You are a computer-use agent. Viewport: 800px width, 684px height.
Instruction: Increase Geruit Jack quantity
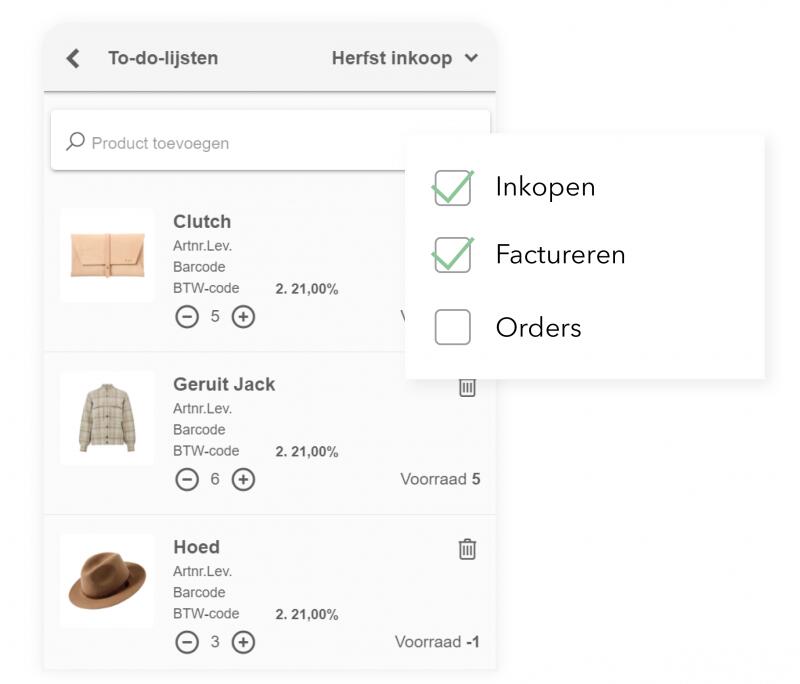[243, 479]
